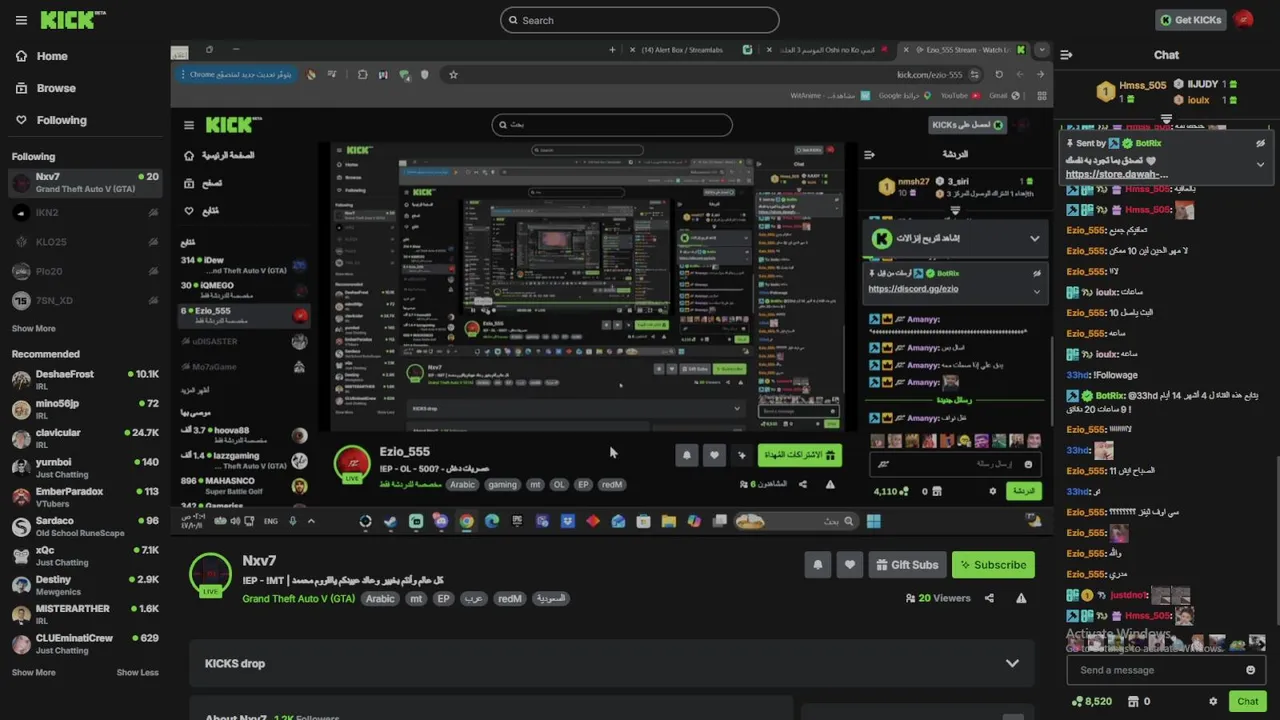Click the Get KICKs button
Screen dimensions: 1280x720
[x=1190, y=20]
